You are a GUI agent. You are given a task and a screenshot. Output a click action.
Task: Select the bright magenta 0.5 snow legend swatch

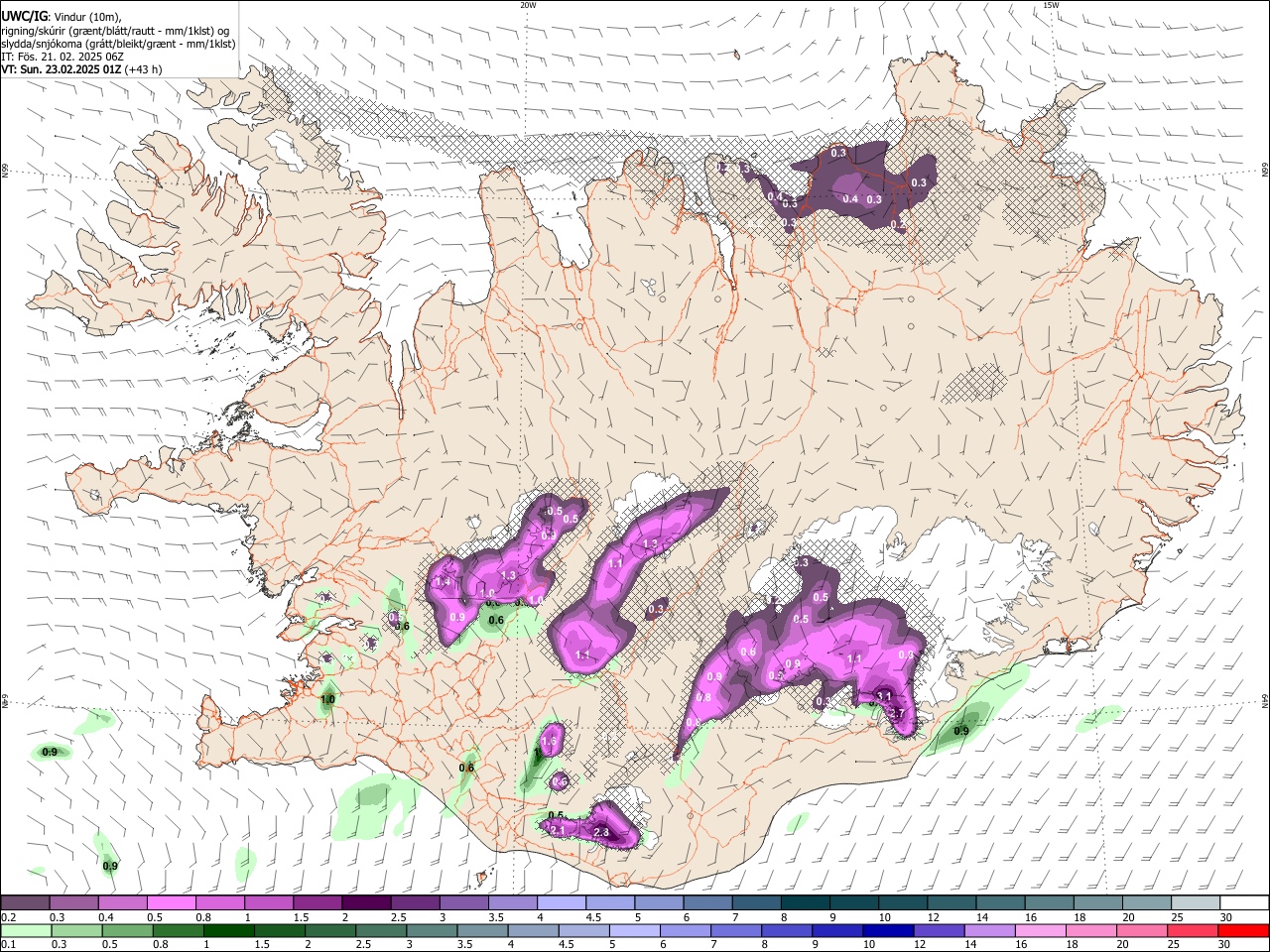pos(172,903)
